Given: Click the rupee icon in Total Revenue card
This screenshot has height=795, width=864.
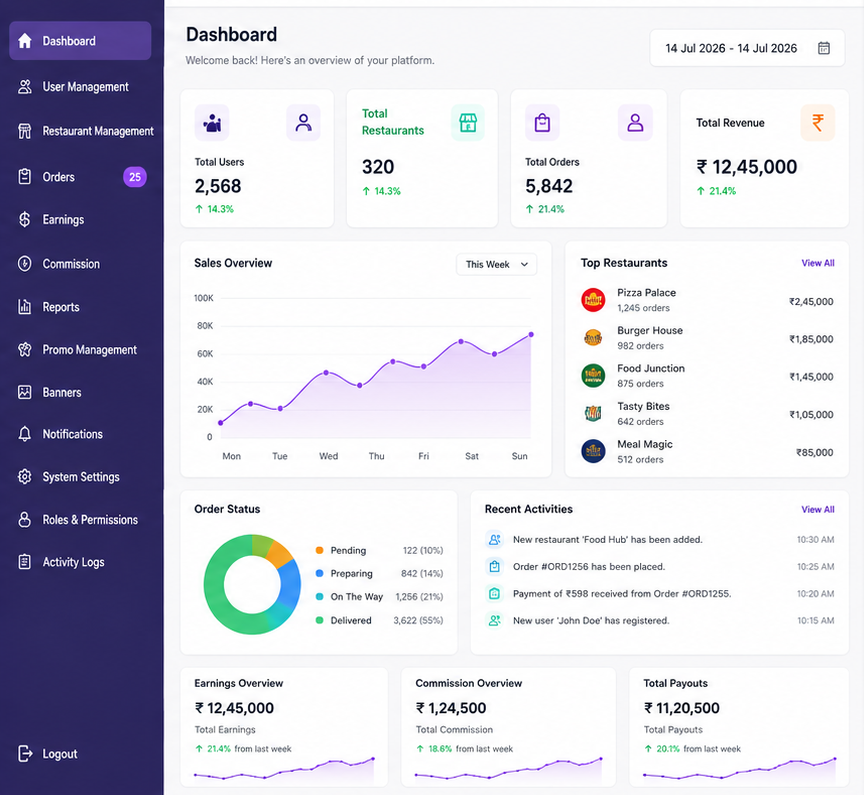Looking at the screenshot, I should point(818,122).
